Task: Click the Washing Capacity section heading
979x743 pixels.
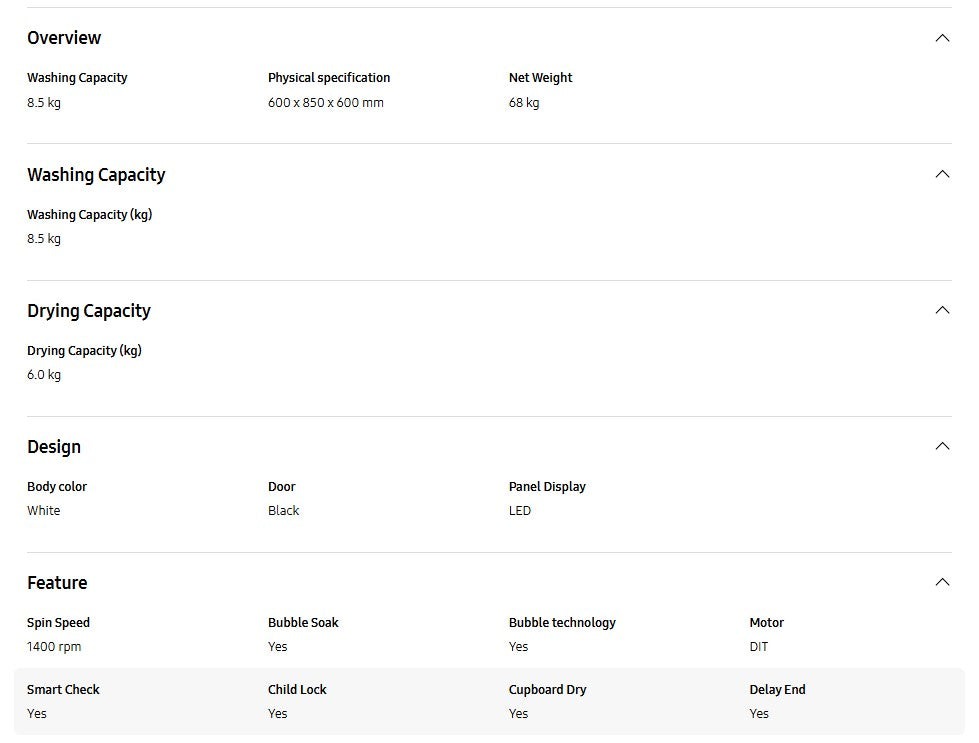Action: (96, 175)
